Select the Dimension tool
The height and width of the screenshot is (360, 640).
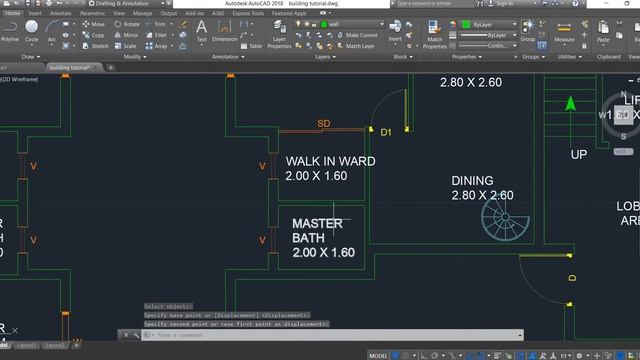(x=224, y=31)
